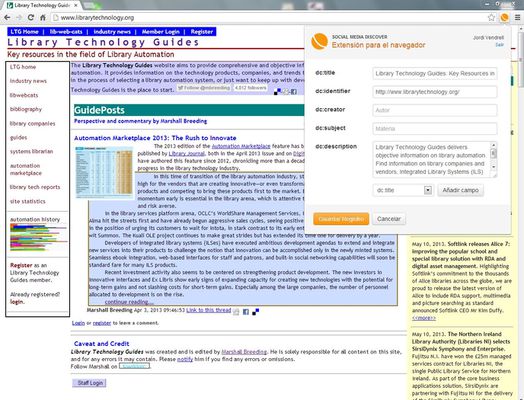
Task: Share the post via Facebook icon
Action: pyautogui.click(x=246, y=312)
